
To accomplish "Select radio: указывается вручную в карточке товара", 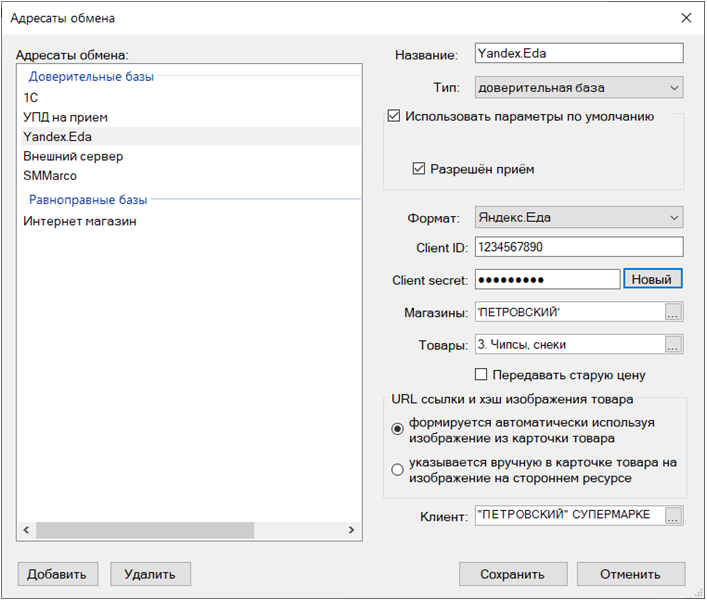I will (x=397, y=470).
